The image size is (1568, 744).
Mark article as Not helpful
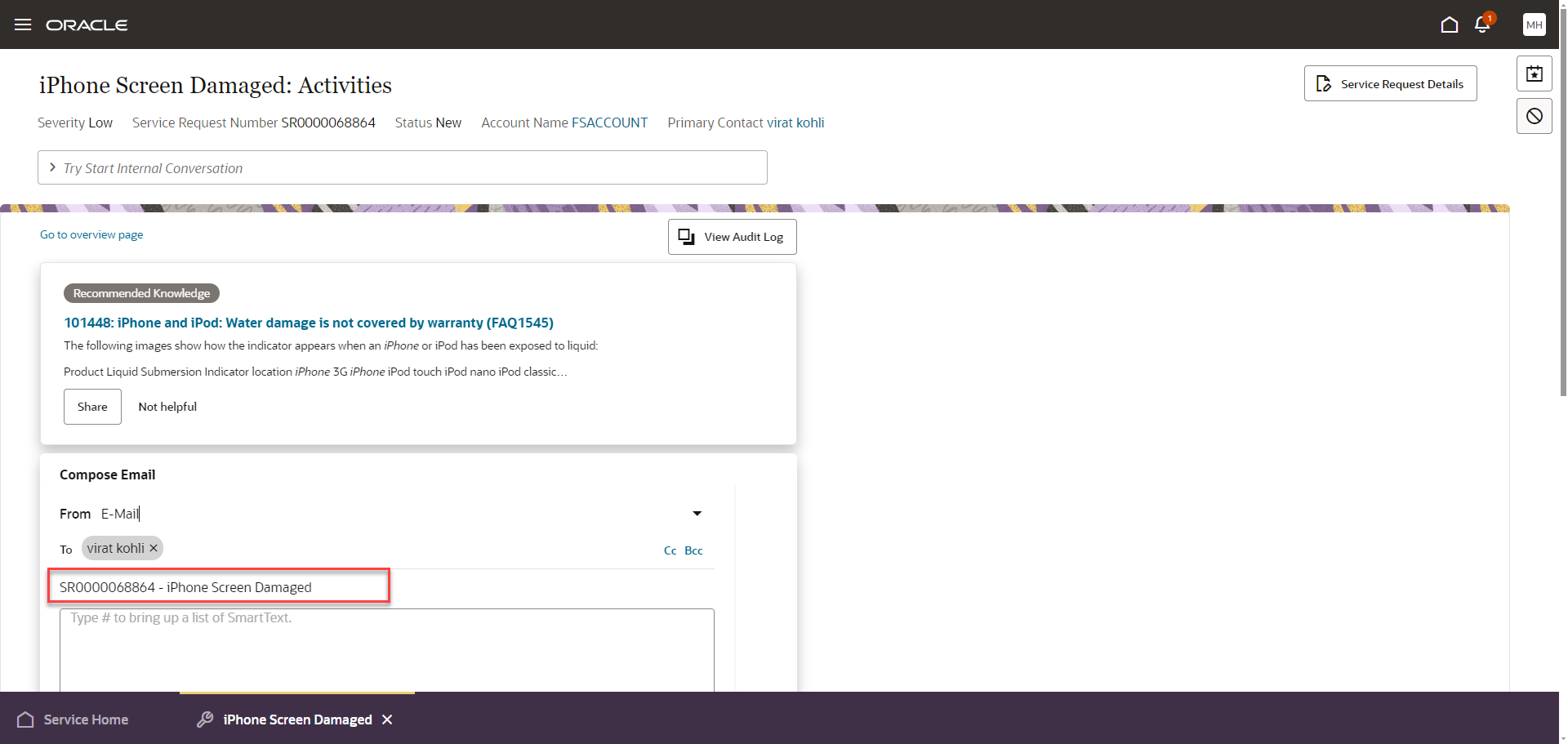[x=167, y=407]
